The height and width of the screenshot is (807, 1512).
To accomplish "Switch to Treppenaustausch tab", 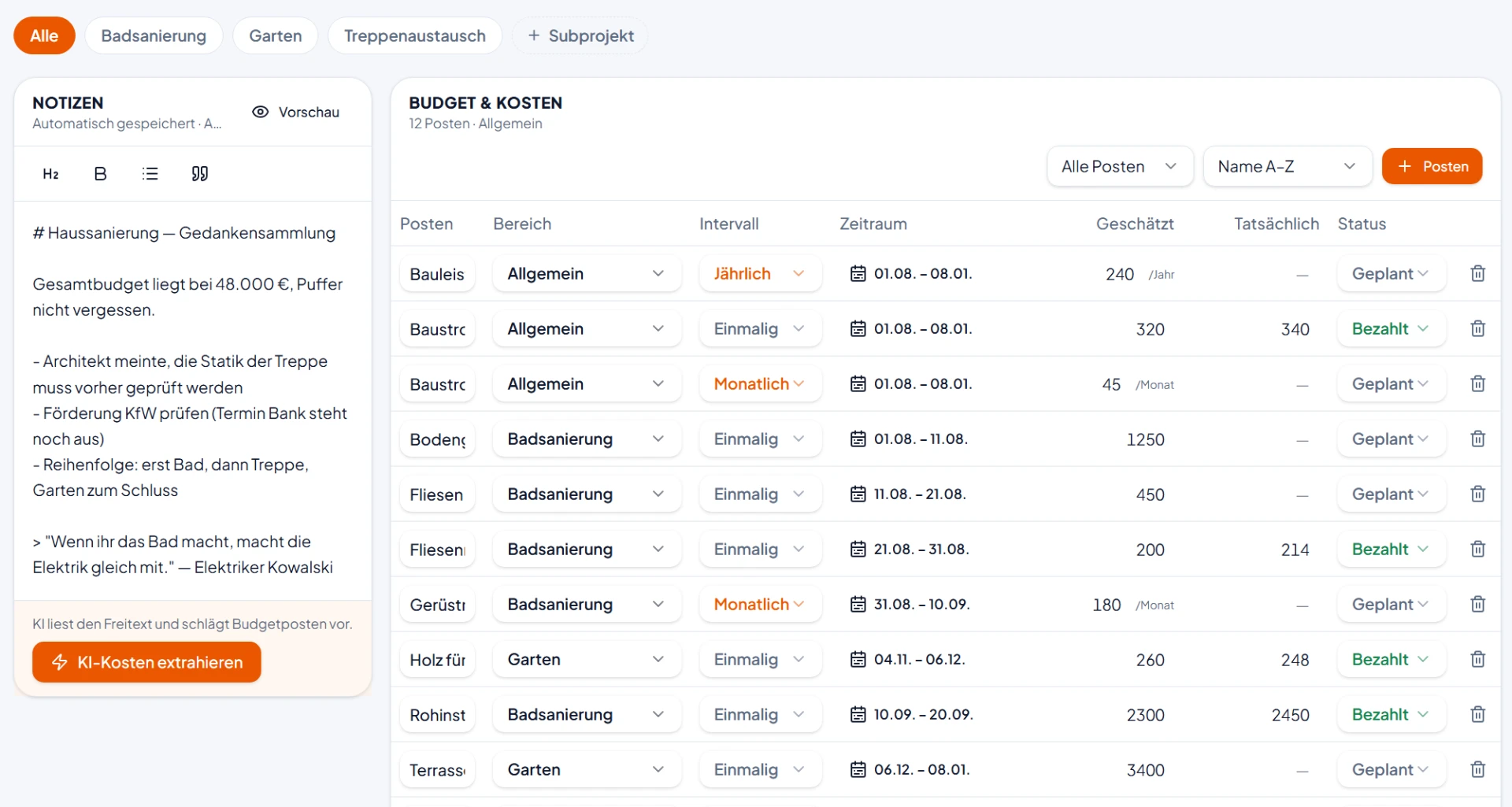I will (x=415, y=35).
